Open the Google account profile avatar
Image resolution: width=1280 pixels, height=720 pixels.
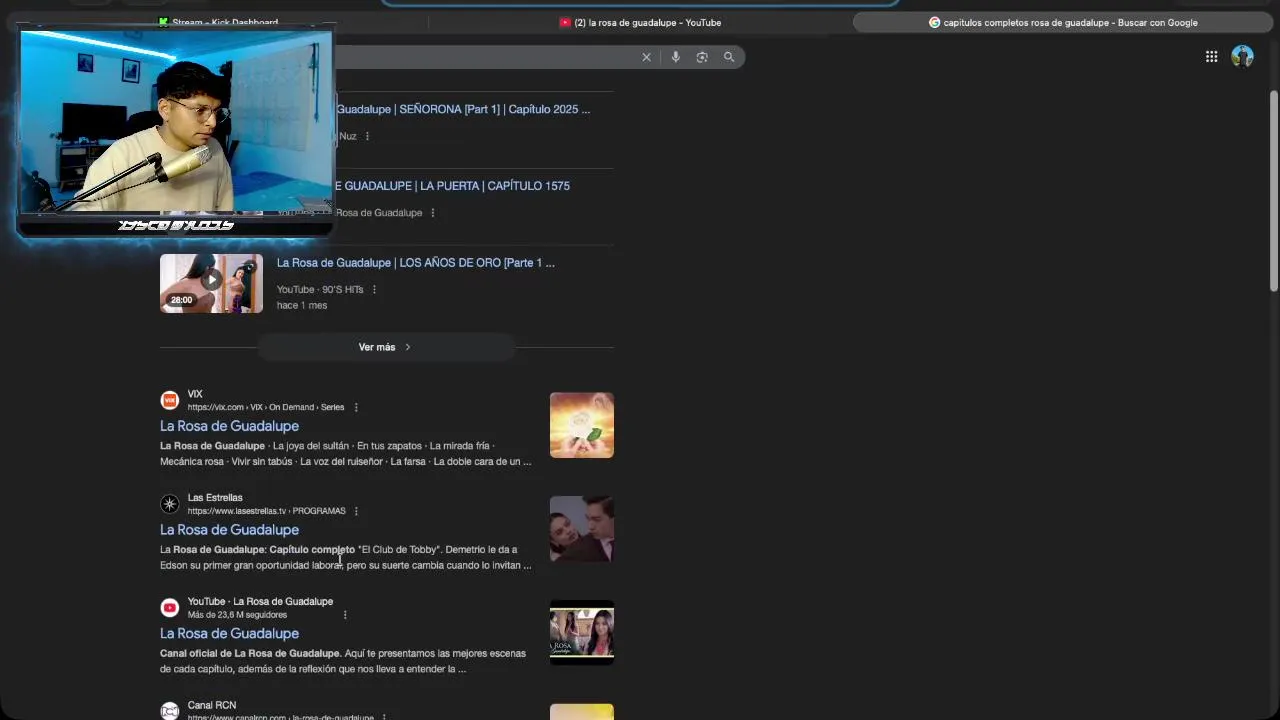tap(1242, 57)
